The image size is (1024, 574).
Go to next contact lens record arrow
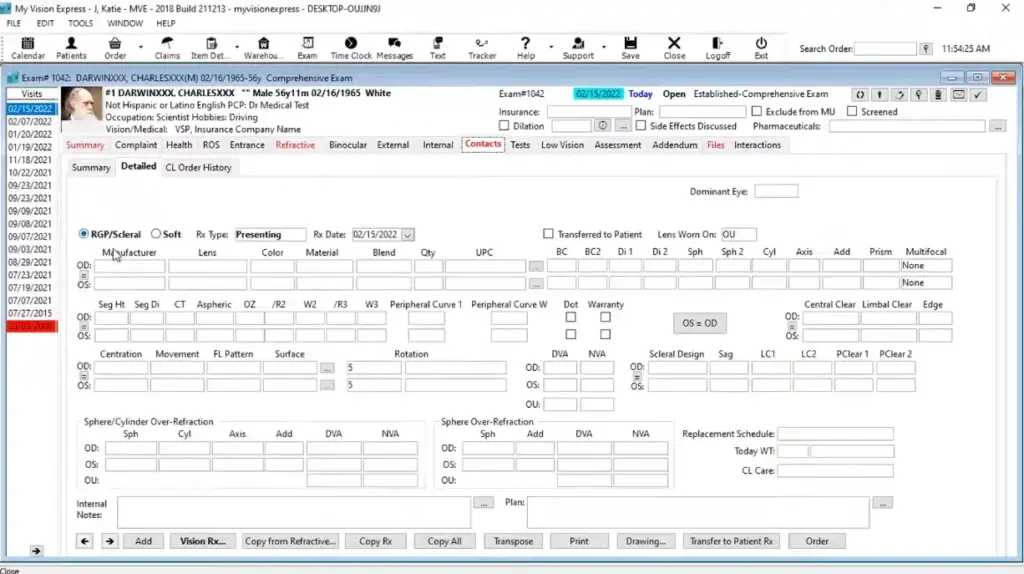pos(110,541)
